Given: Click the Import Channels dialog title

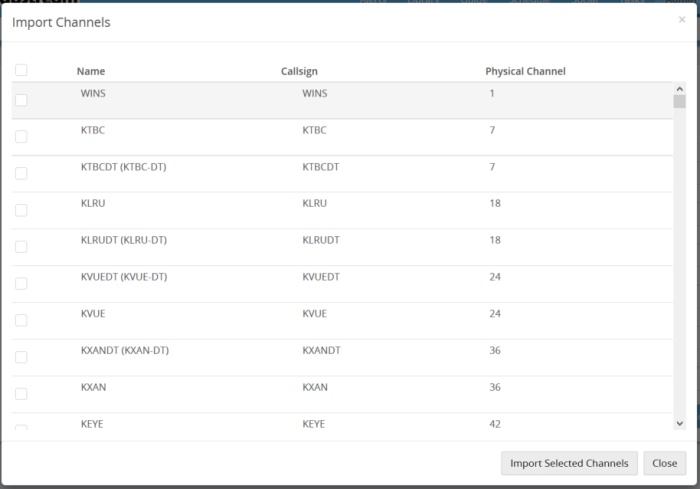Looking at the screenshot, I should click(x=61, y=22).
